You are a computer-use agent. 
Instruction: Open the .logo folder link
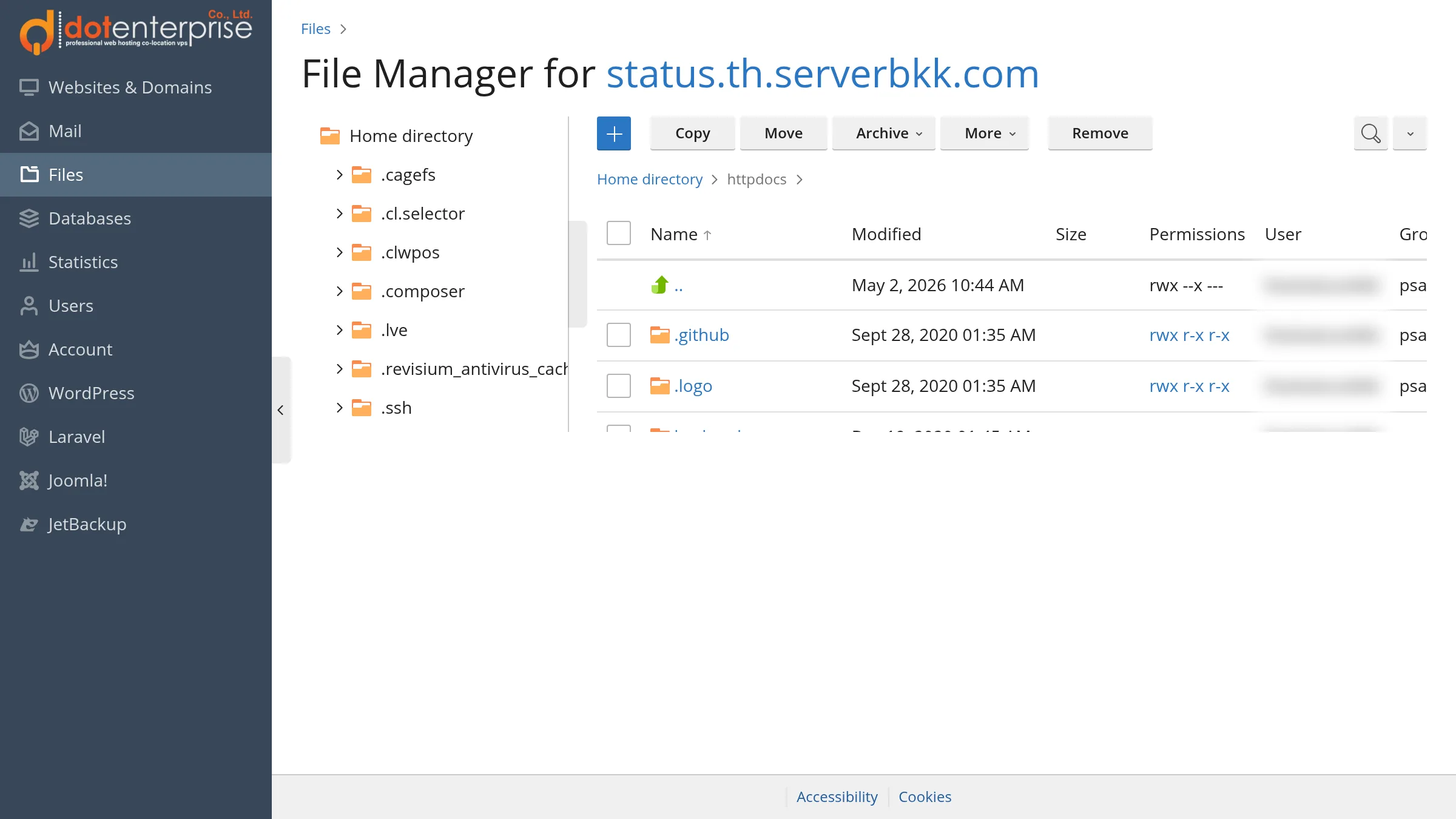coord(693,386)
